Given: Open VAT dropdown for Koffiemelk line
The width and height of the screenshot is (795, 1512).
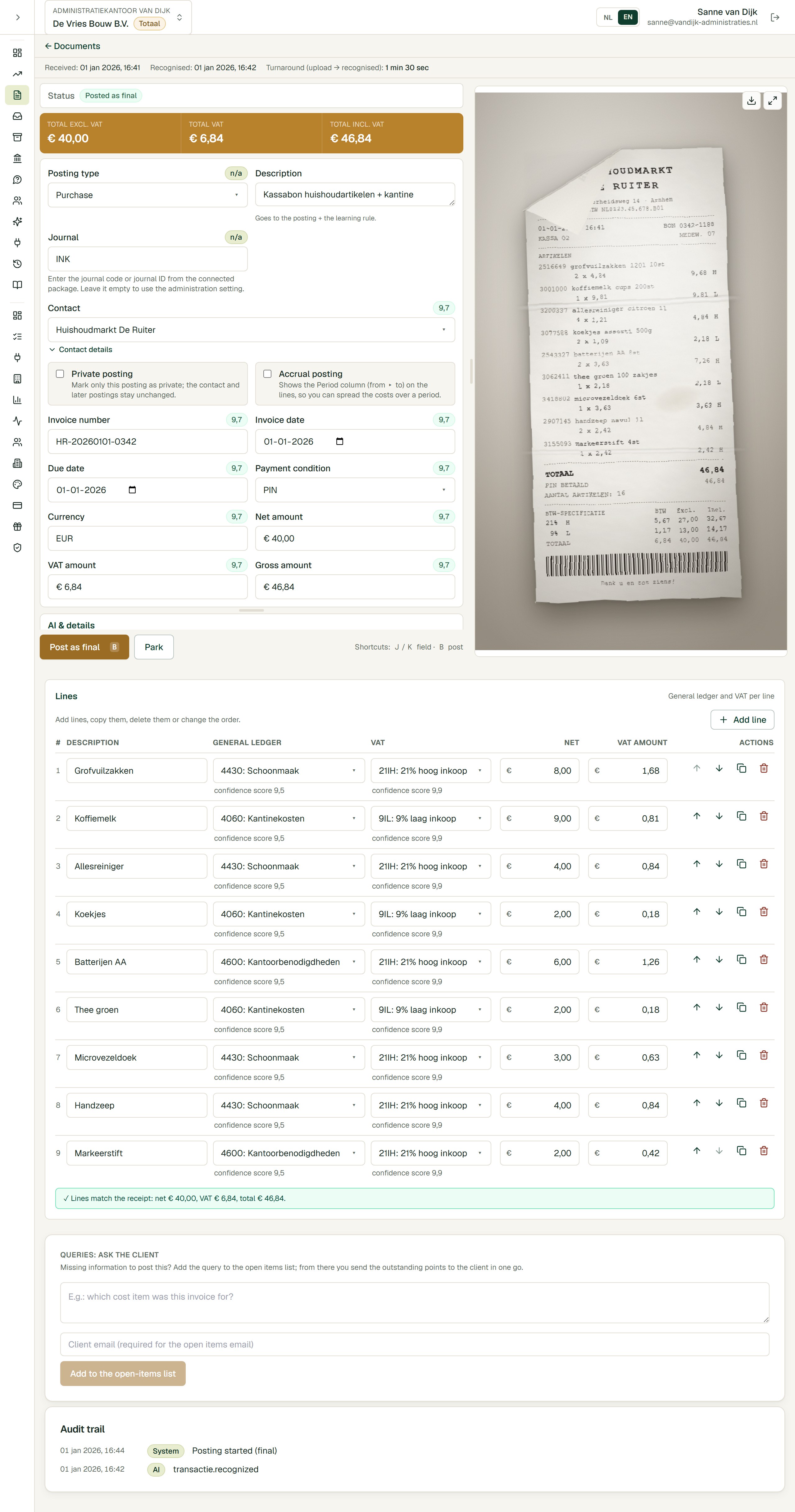Looking at the screenshot, I should (x=430, y=818).
